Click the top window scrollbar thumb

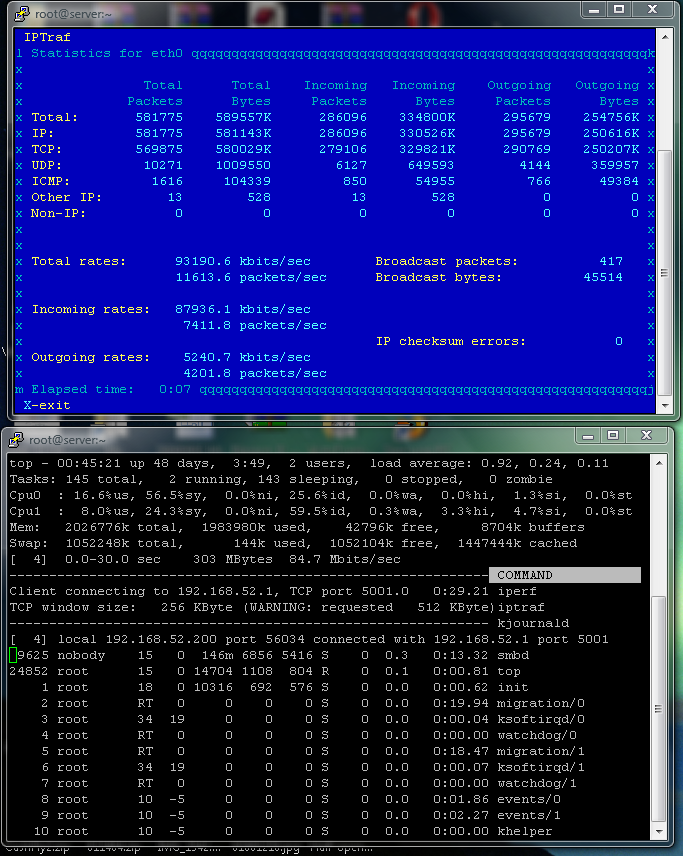pos(659,709)
